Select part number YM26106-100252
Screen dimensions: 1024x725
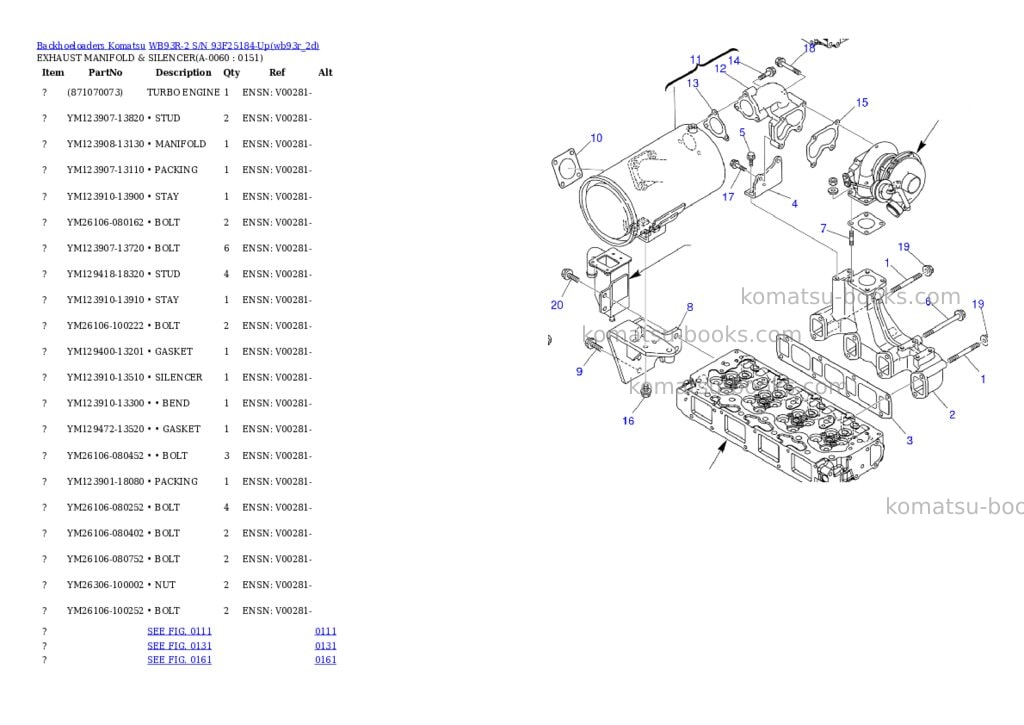[x=105, y=611]
